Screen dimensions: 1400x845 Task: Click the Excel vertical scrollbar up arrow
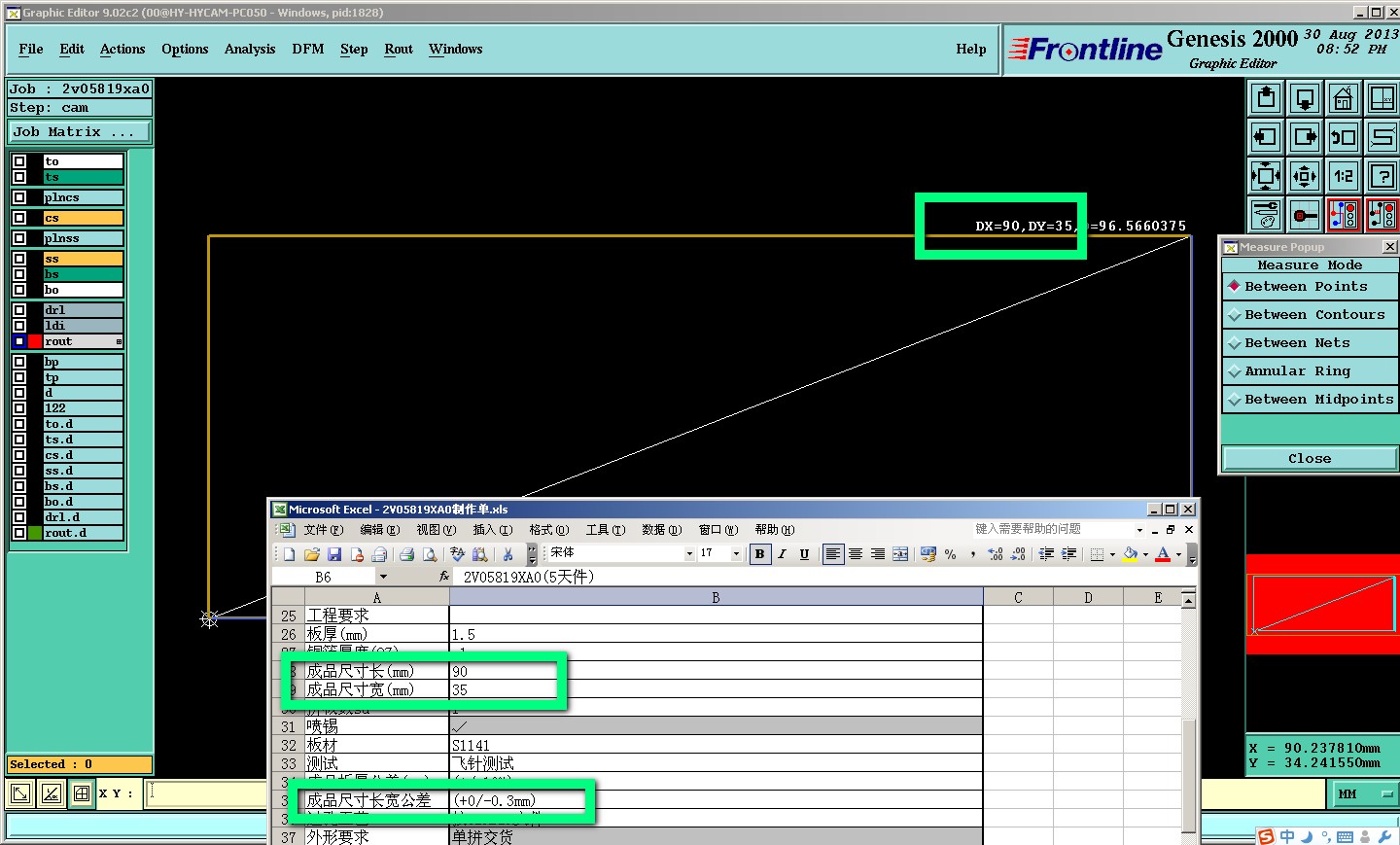[x=1188, y=601]
